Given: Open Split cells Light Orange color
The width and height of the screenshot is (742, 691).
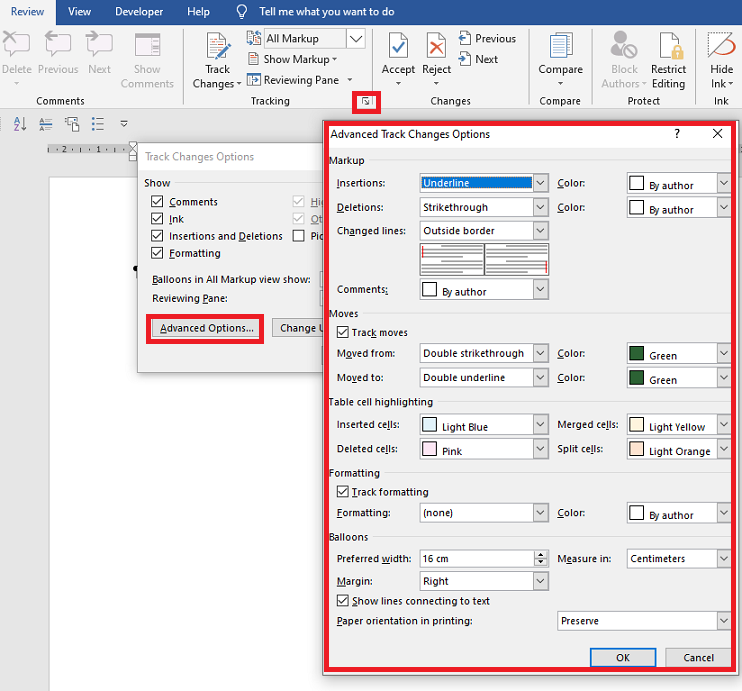Looking at the screenshot, I should tap(679, 448).
